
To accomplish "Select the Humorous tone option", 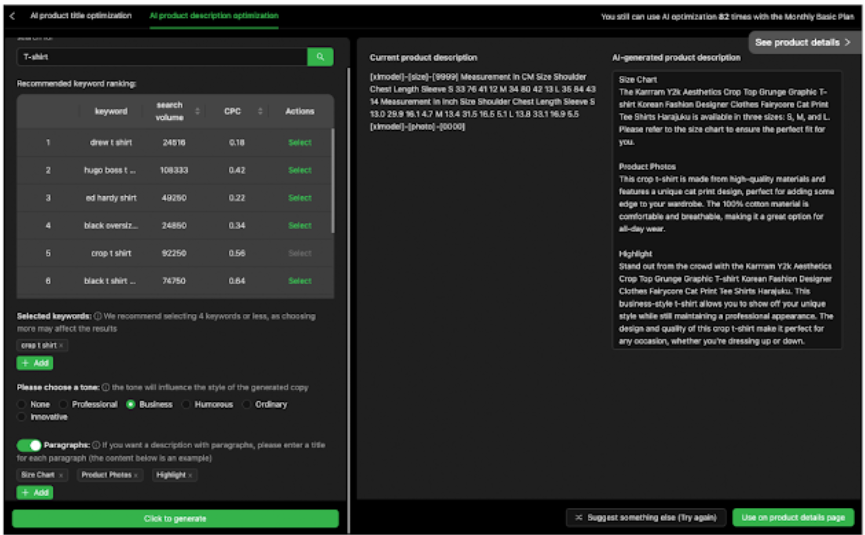I will coord(186,404).
